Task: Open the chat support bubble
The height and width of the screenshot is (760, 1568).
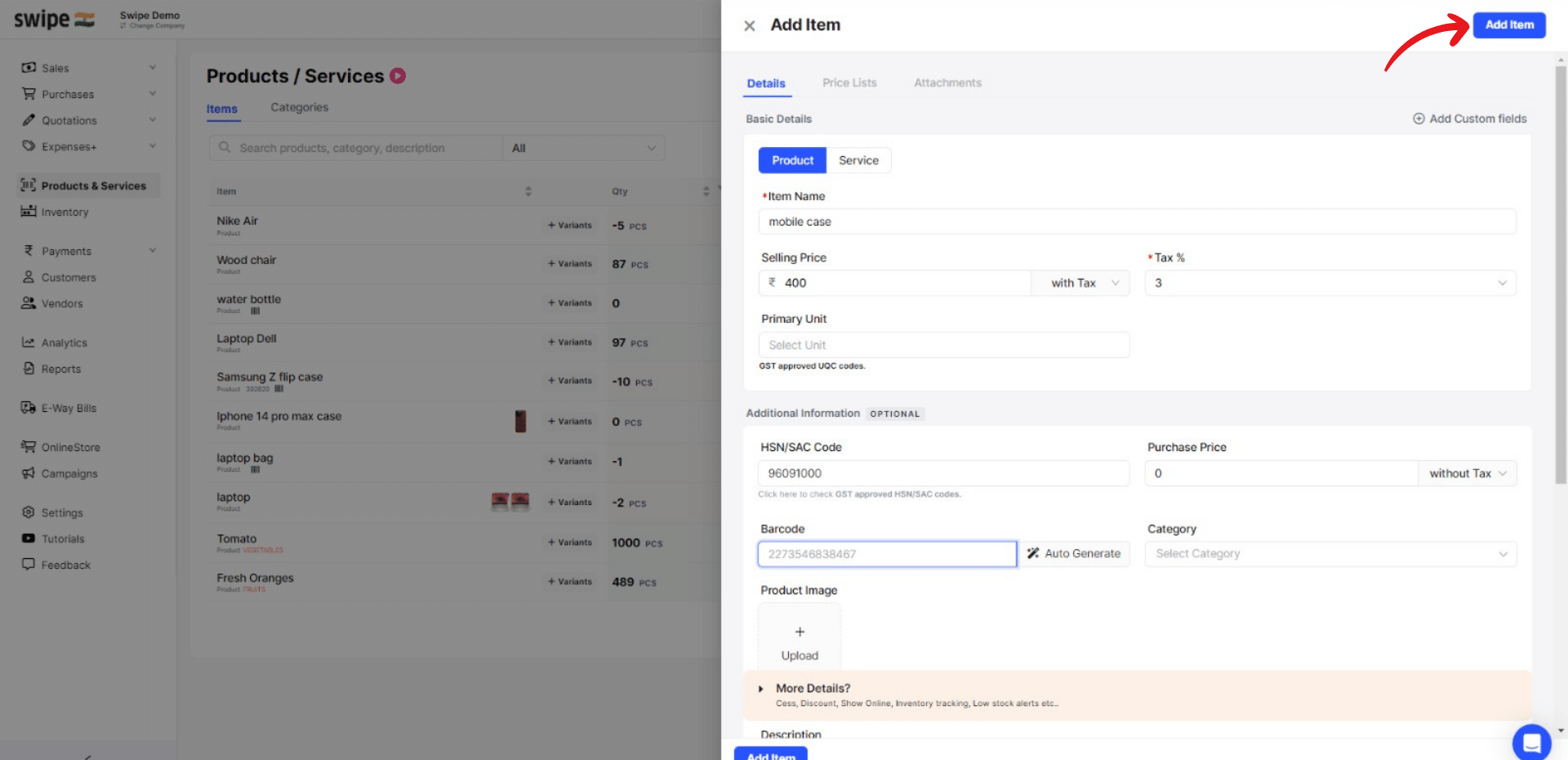Action: point(1531,743)
